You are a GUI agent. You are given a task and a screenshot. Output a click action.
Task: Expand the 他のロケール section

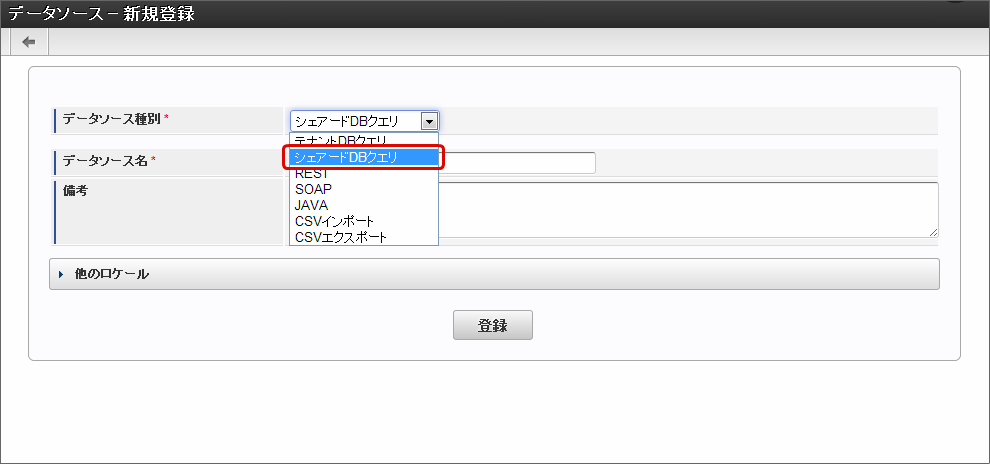coord(494,274)
